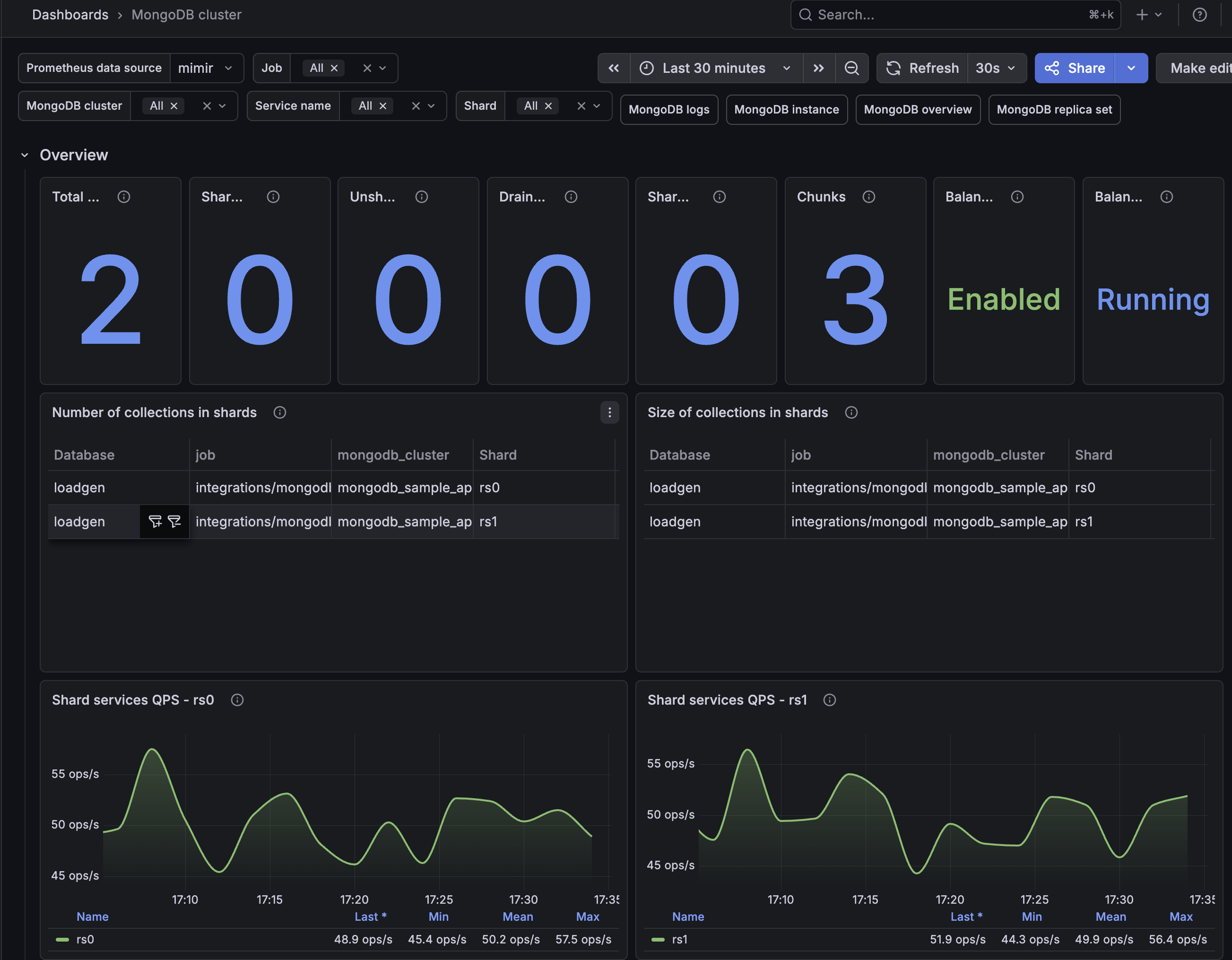Screen dimensions: 1232x960
Task: Click the Share button
Action: point(1075,68)
